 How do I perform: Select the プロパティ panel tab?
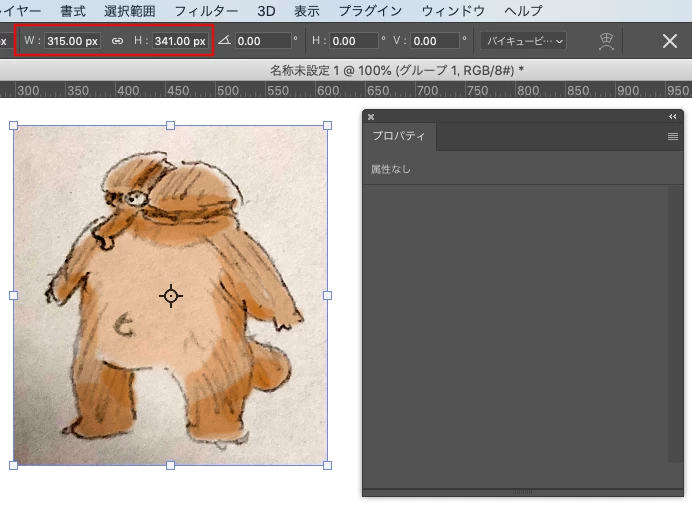[399, 136]
